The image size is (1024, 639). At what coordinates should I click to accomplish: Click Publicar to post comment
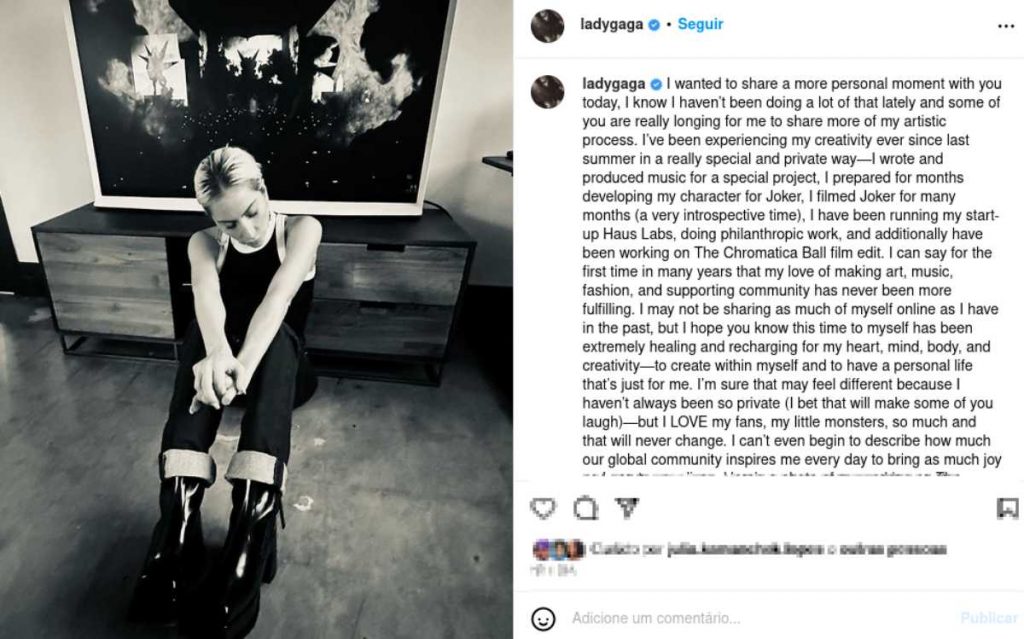[x=988, y=618]
